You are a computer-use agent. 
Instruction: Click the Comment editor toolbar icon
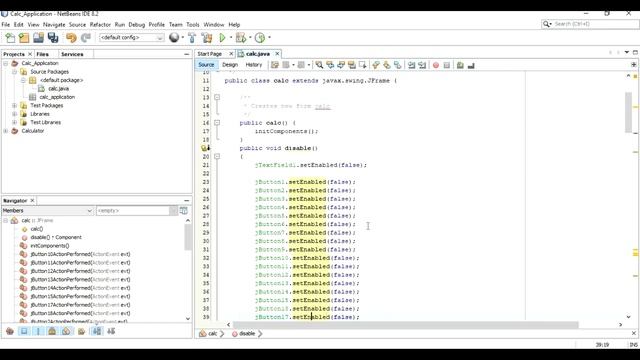tap(460, 65)
